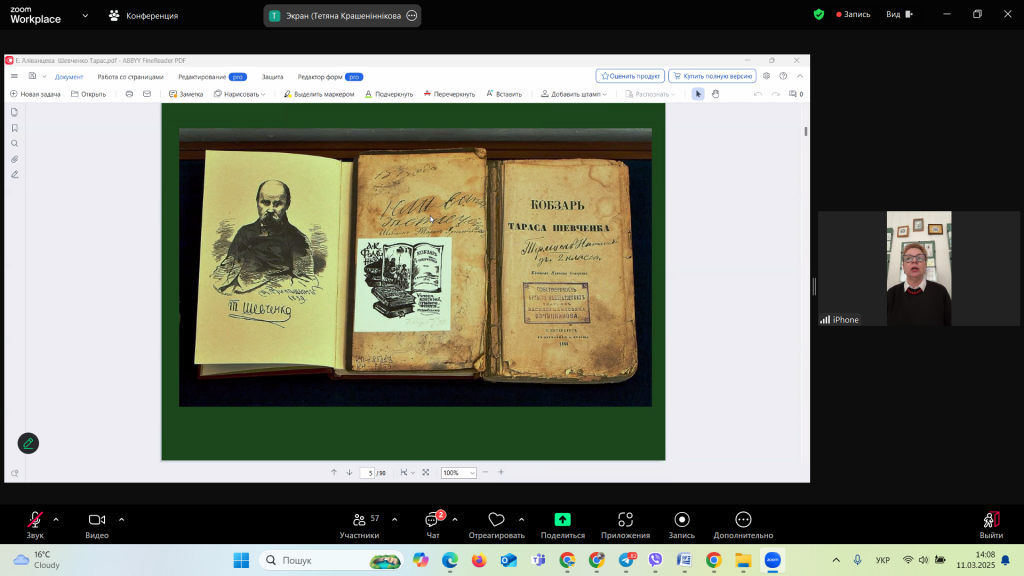1024x576 pixels.
Task: Open the 100% zoom level dropdown
Action: pos(459,473)
